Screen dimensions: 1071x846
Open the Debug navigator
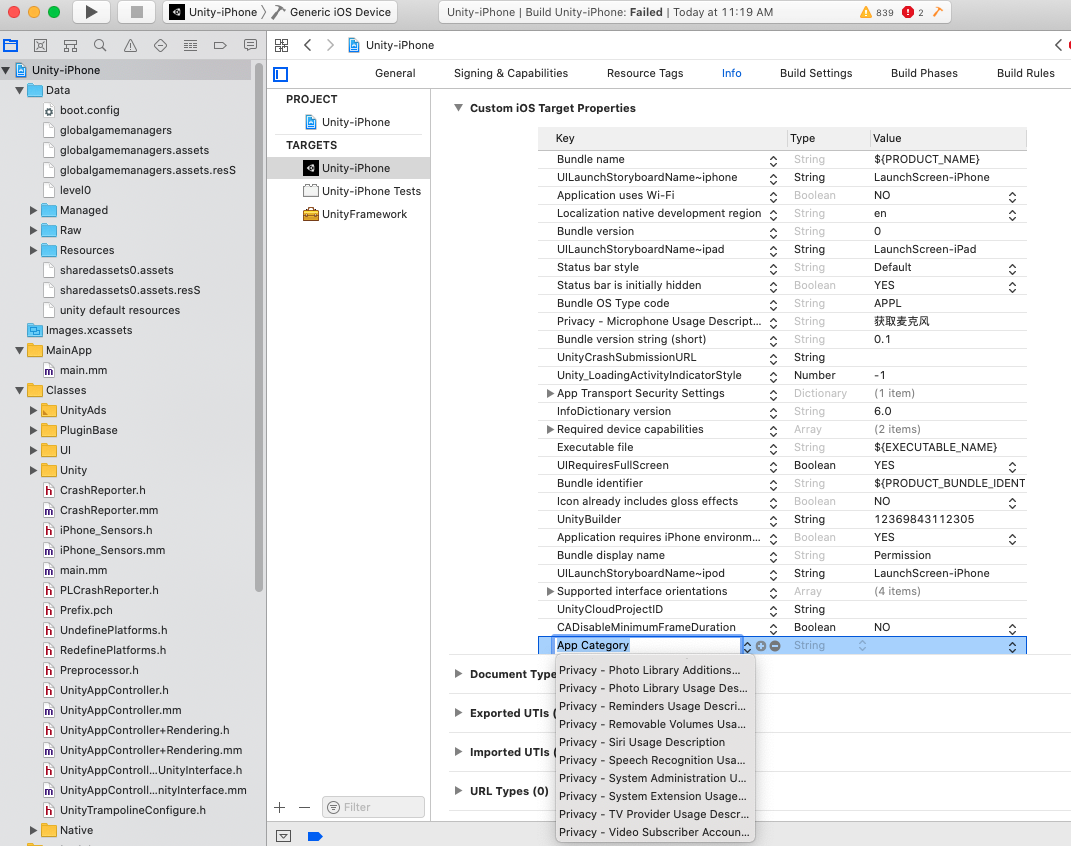point(190,46)
